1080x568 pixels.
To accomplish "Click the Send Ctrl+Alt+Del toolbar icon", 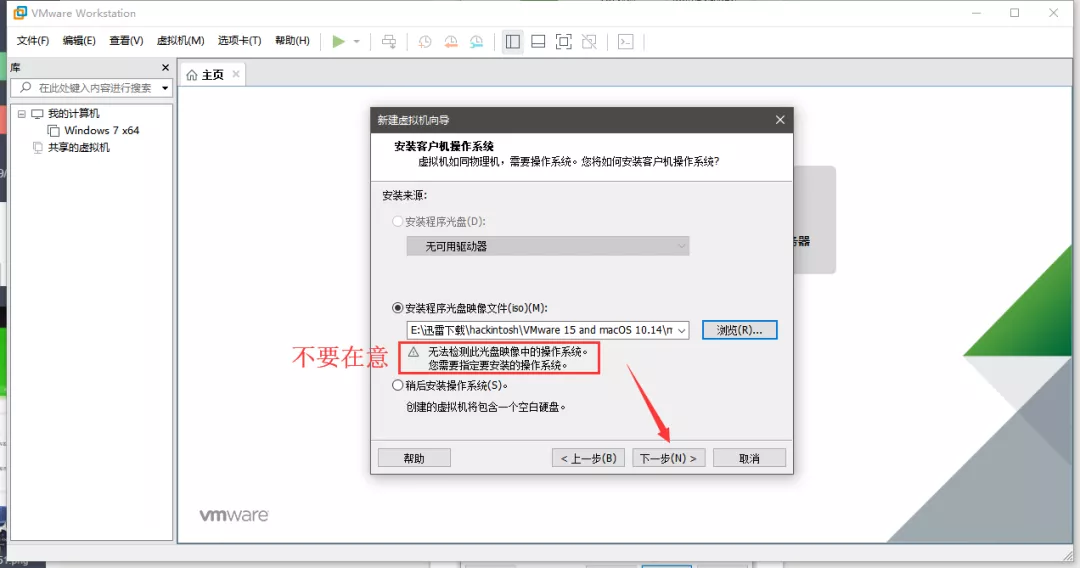I will tap(389, 41).
